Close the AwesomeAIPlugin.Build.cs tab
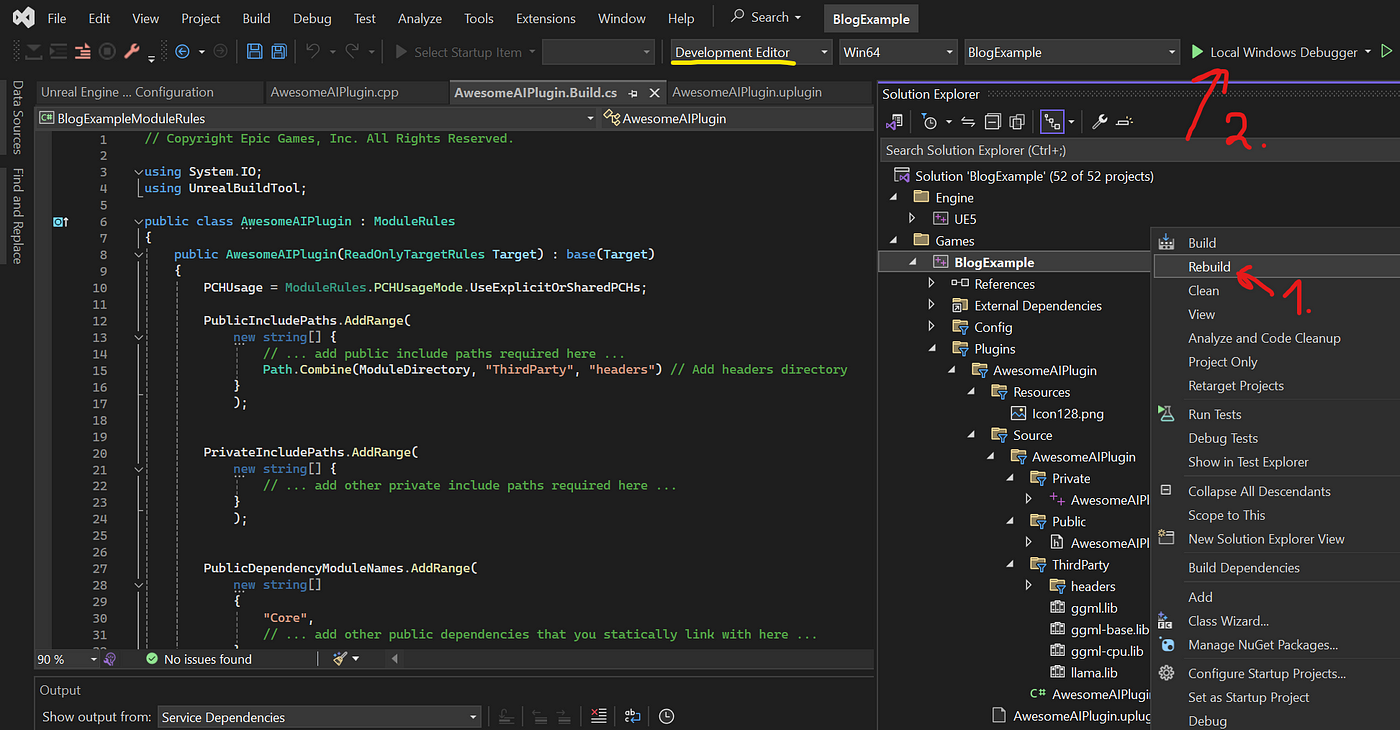 tap(655, 93)
